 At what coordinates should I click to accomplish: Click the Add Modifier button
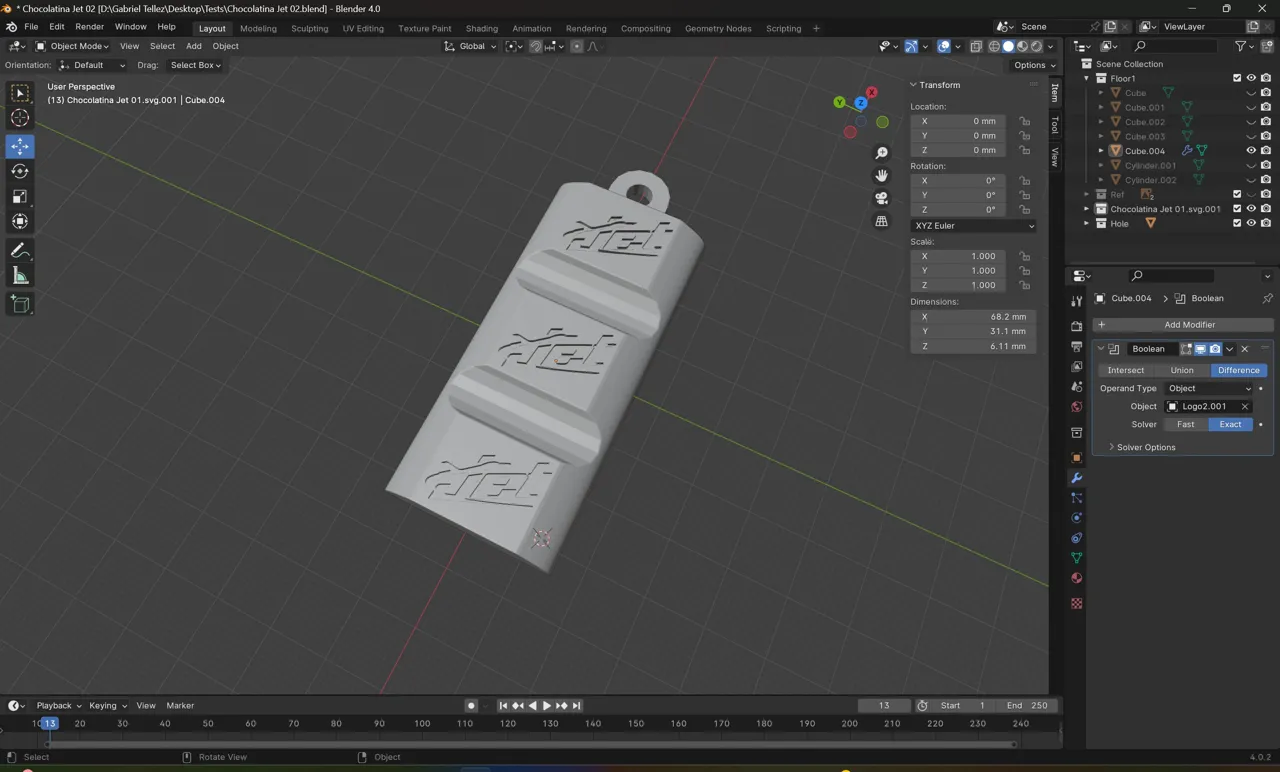click(1183, 325)
